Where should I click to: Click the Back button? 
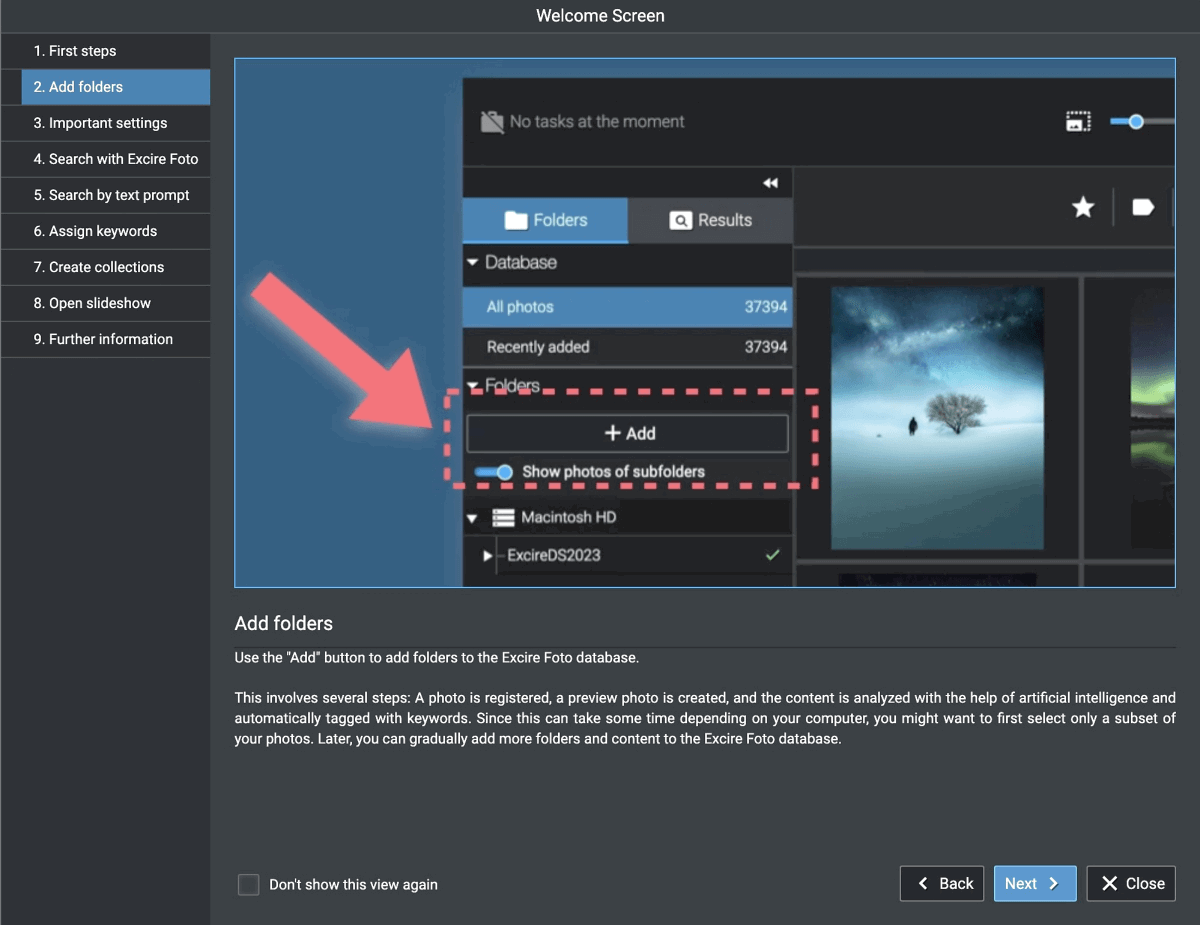click(942, 883)
